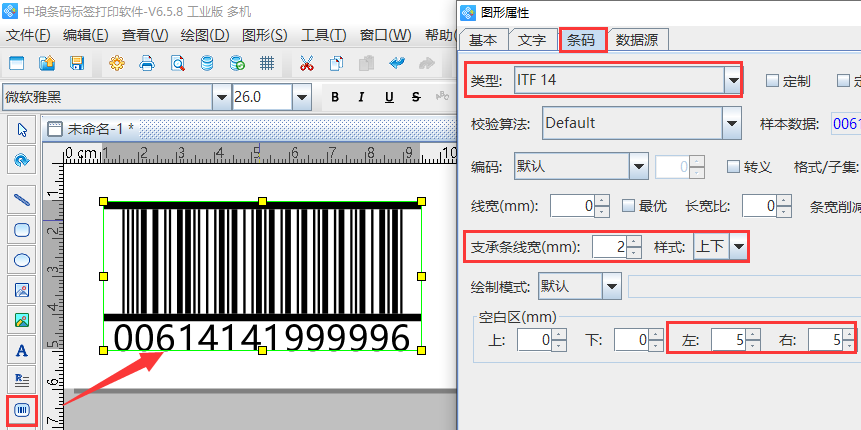Toggle the grid display icon

(x=267, y=63)
